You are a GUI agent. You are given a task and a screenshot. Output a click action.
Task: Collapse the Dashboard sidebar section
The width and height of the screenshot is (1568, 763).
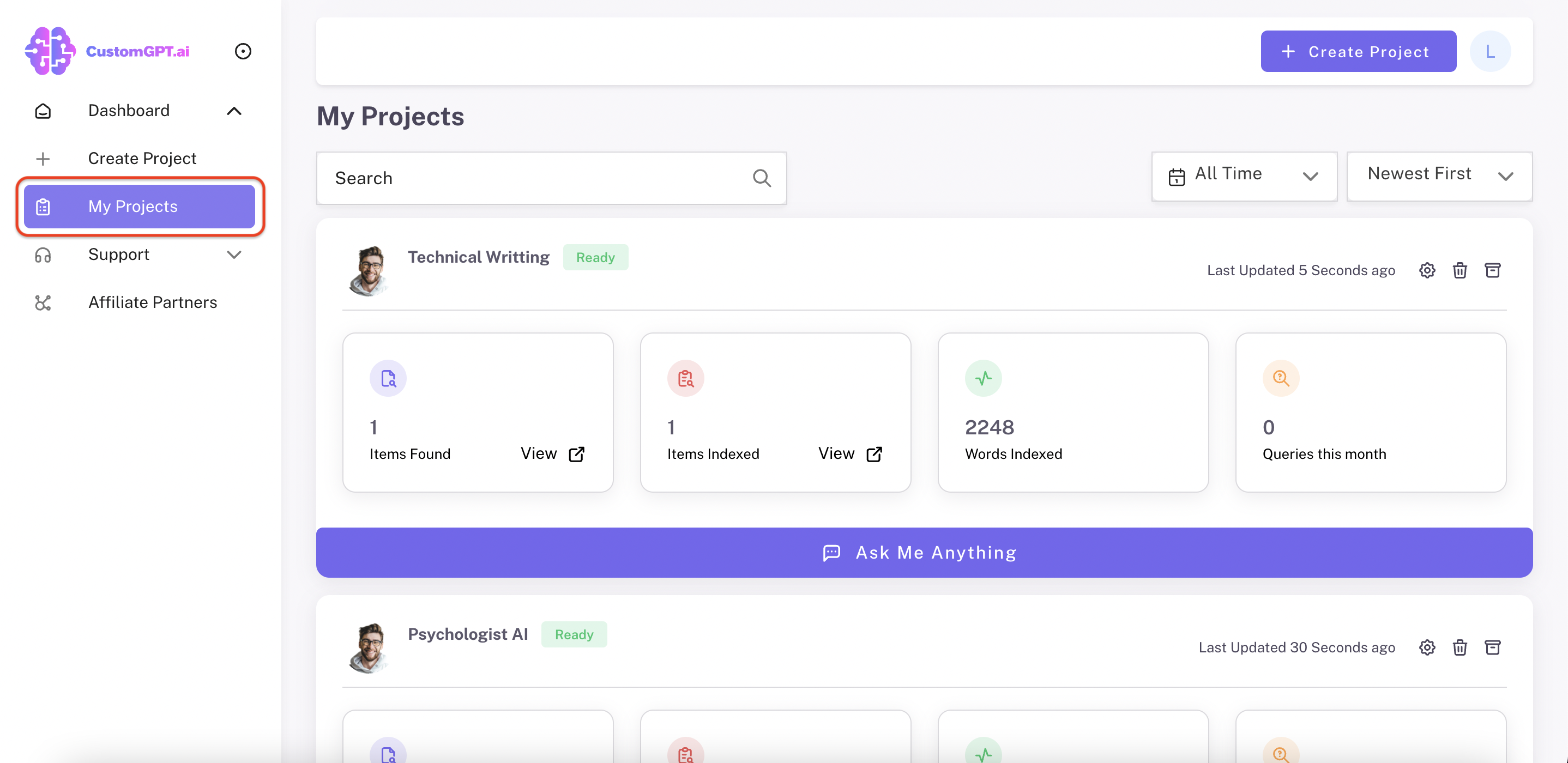[234, 111]
